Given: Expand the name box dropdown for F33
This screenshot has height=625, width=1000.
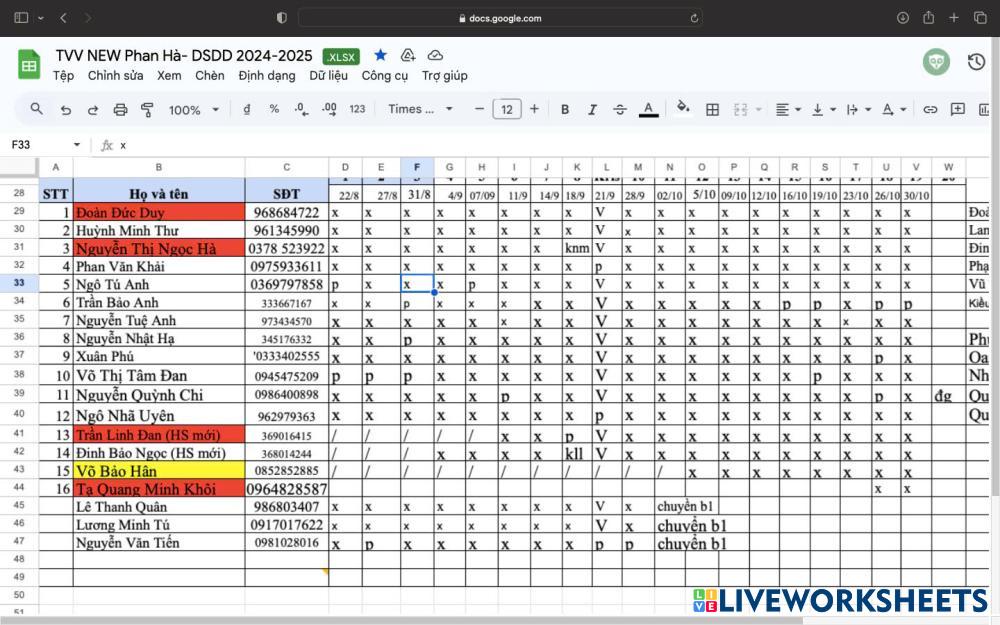Looking at the screenshot, I should coord(77,145).
